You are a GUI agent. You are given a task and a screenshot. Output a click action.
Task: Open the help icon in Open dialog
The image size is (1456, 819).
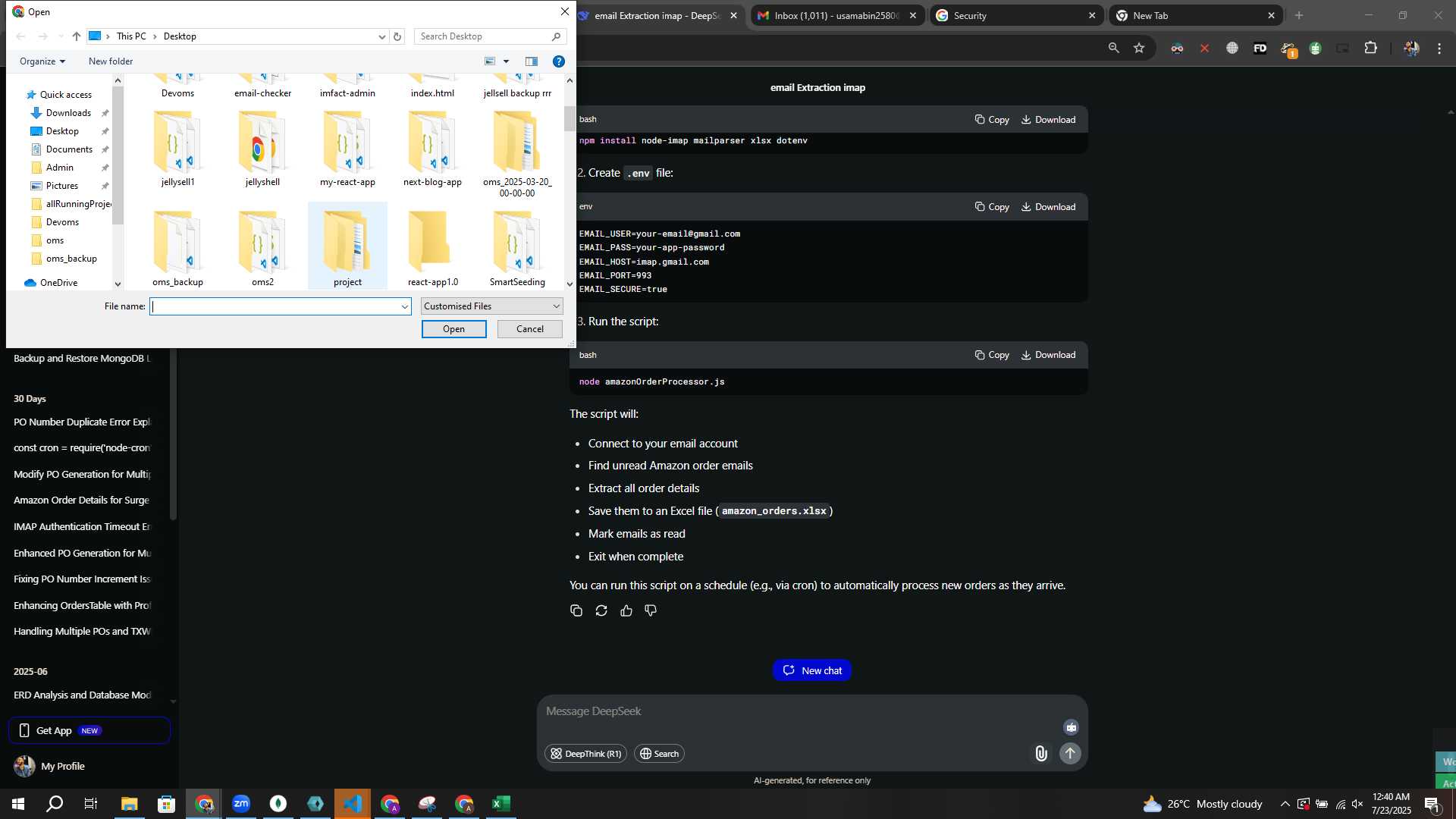559,61
